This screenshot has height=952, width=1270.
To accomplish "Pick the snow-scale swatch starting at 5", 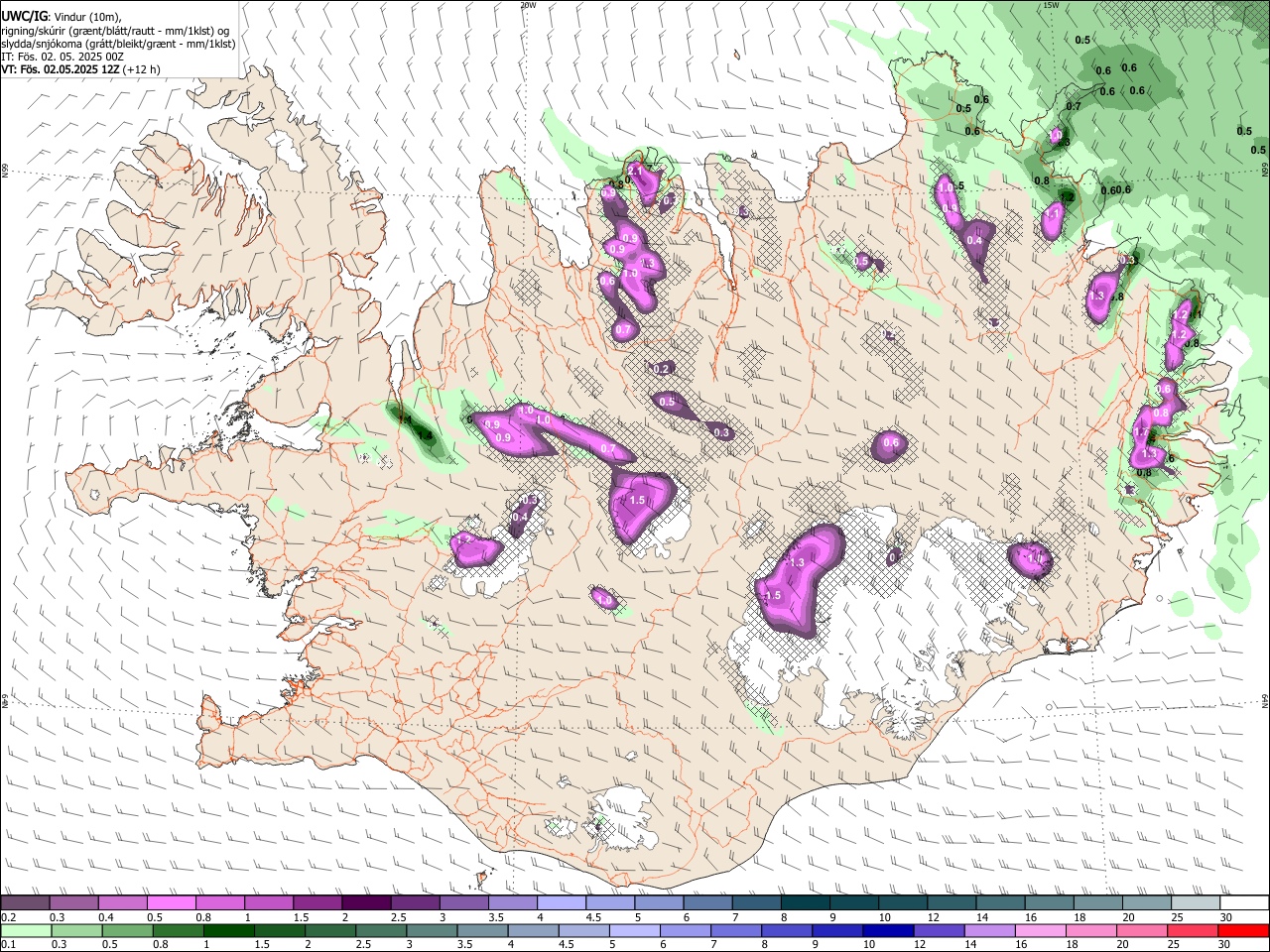I will 658,903.
